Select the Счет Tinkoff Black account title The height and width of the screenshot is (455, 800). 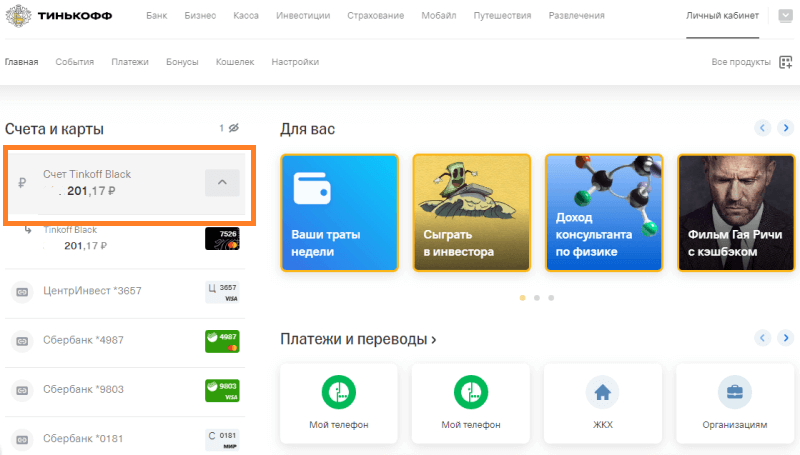pyautogui.click(x=87, y=174)
